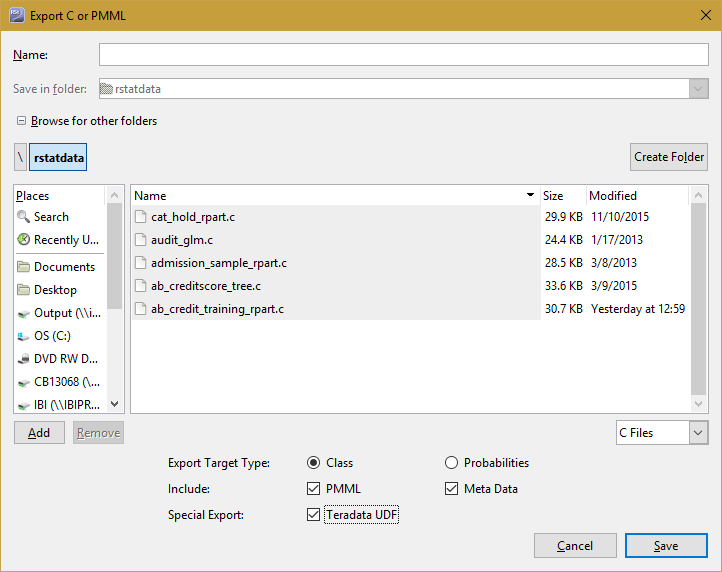This screenshot has height=572, width=722.
Task: Click the Yesterday at 12:59 modified cell
Action: pyautogui.click(x=638, y=309)
